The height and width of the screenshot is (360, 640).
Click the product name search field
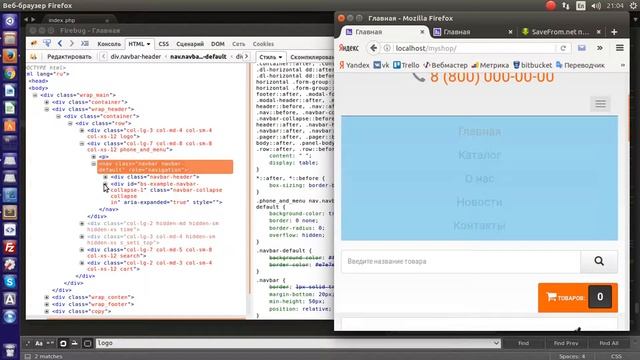tap(461, 261)
